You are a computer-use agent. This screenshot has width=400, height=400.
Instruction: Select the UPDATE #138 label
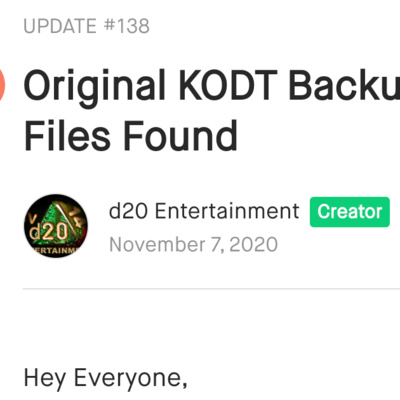[x=87, y=26]
